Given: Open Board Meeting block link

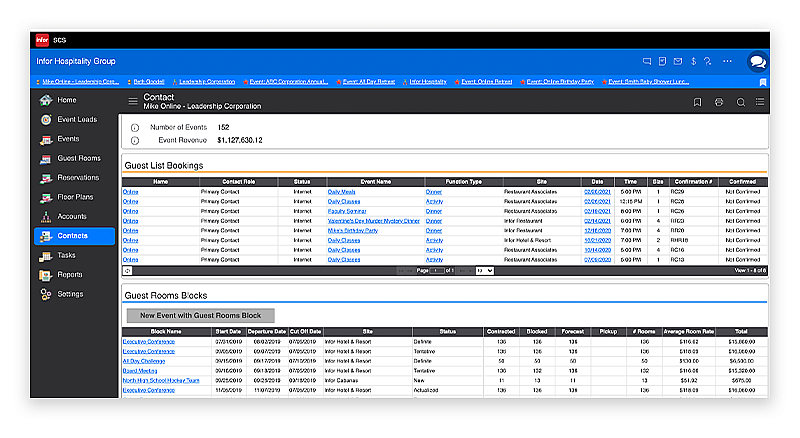Looking at the screenshot, I should click(x=140, y=371).
